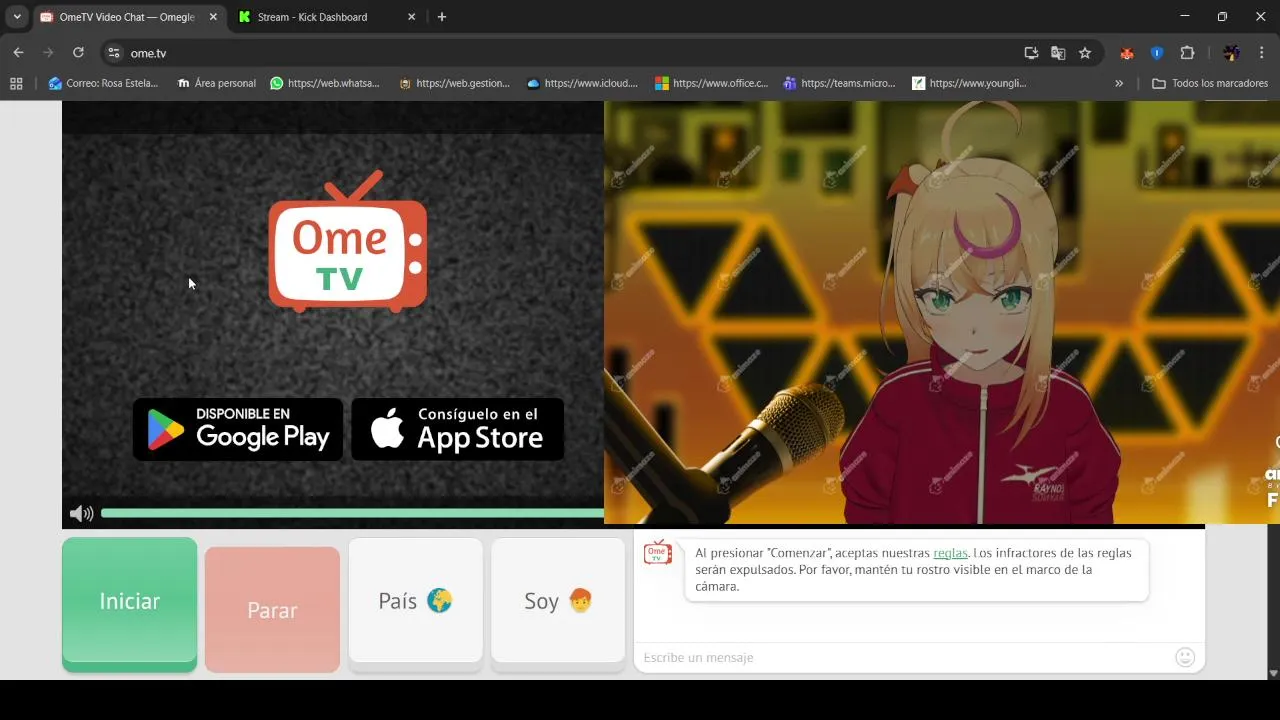Go forward to next page

[48, 53]
